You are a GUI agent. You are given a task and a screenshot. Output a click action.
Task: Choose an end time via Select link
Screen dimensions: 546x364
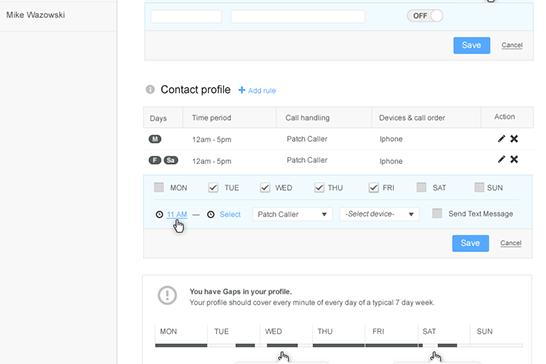click(230, 214)
